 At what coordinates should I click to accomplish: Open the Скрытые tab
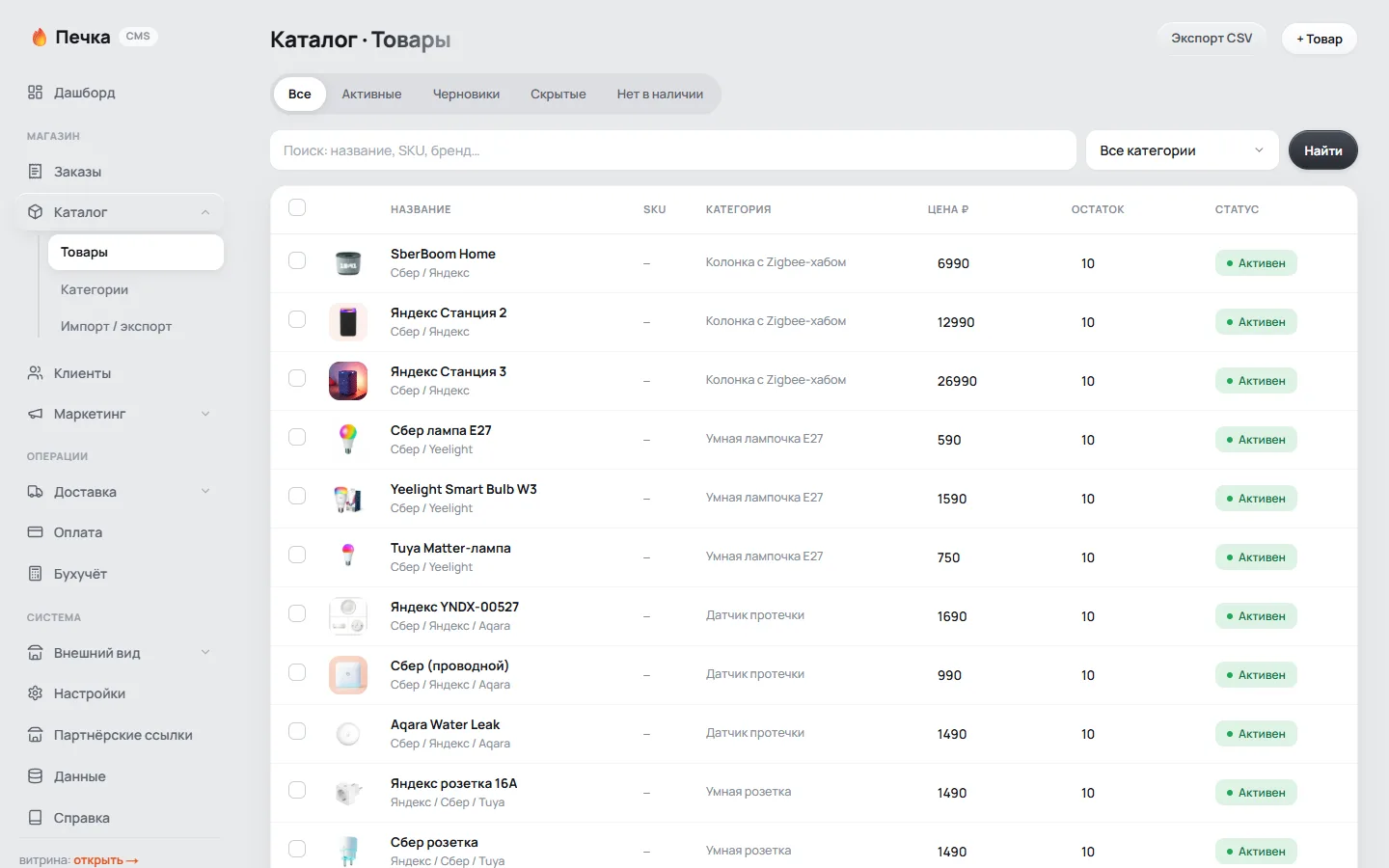pyautogui.click(x=558, y=95)
